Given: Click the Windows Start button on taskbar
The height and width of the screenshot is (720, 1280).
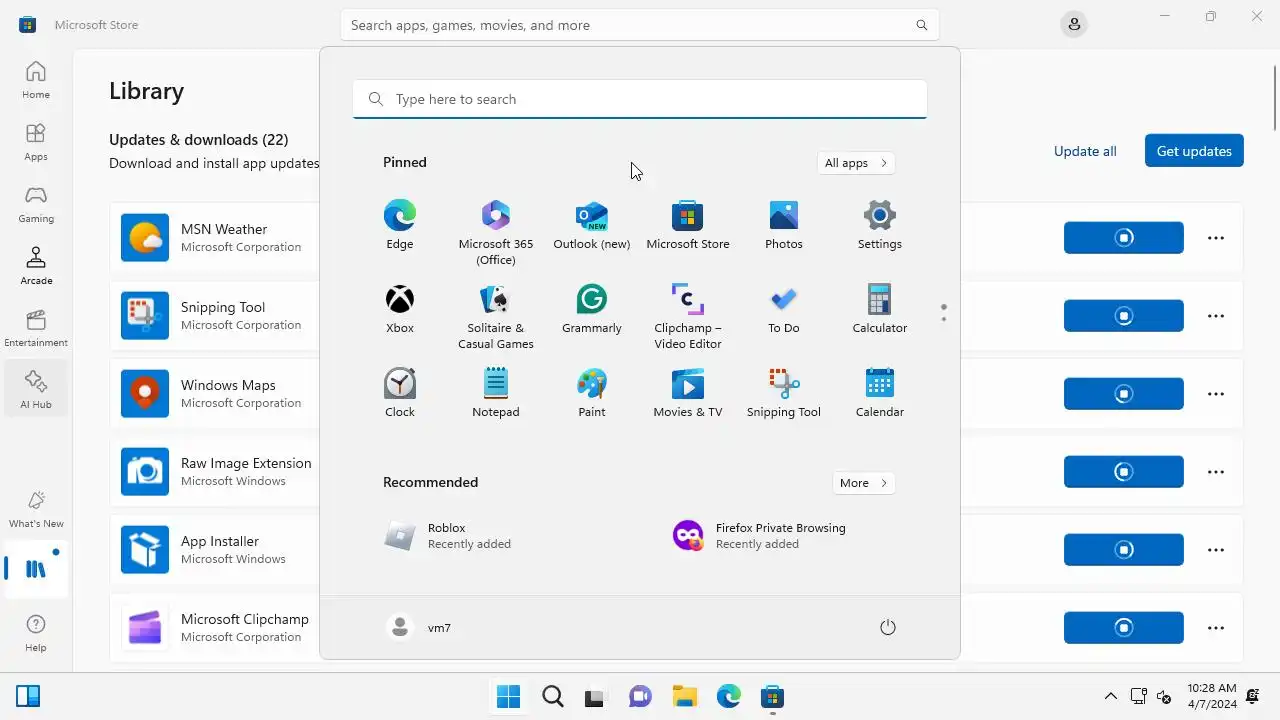Looking at the screenshot, I should [x=508, y=696].
